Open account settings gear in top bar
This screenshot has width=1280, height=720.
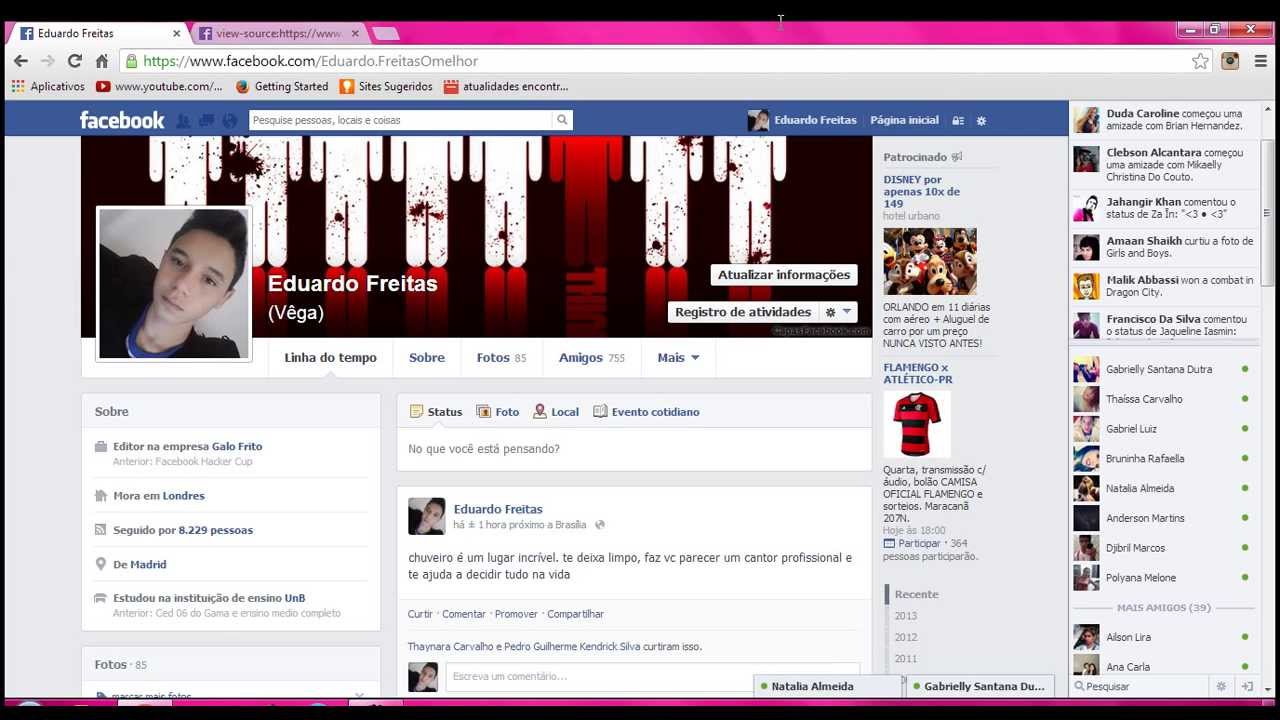(x=981, y=120)
